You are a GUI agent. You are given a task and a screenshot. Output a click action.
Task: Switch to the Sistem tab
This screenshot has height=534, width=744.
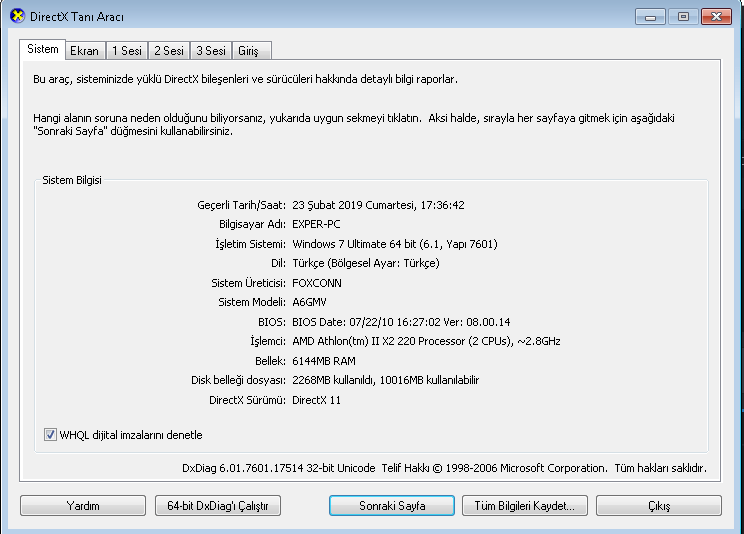coord(42,49)
